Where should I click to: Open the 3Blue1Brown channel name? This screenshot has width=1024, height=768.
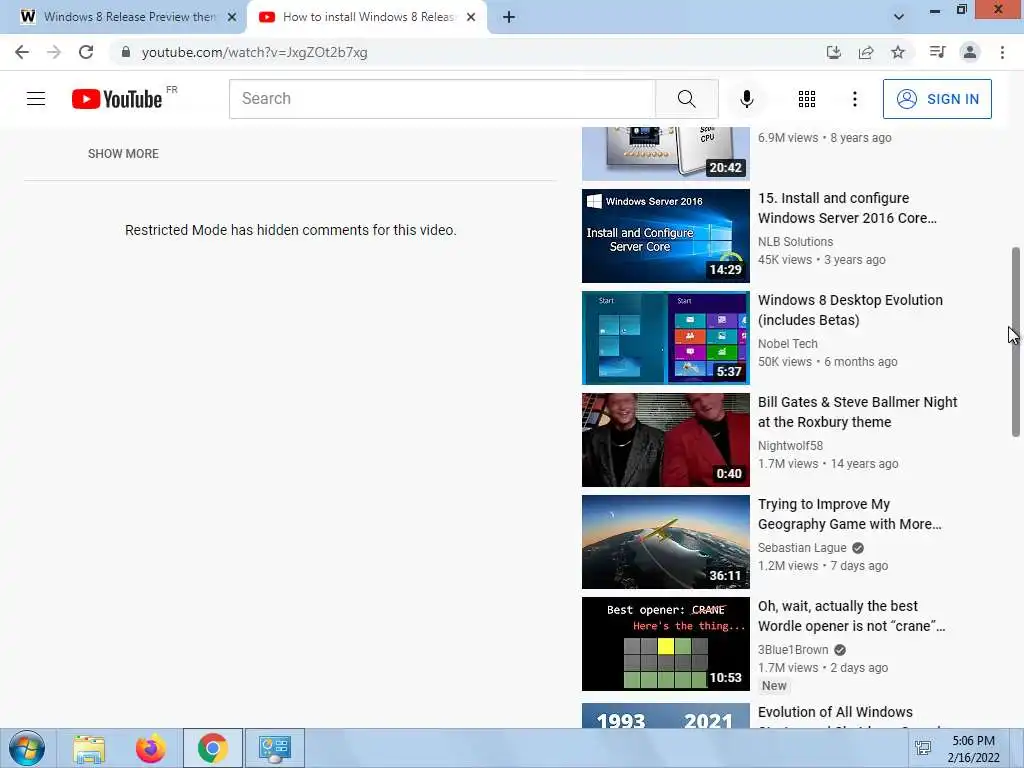[x=793, y=649]
